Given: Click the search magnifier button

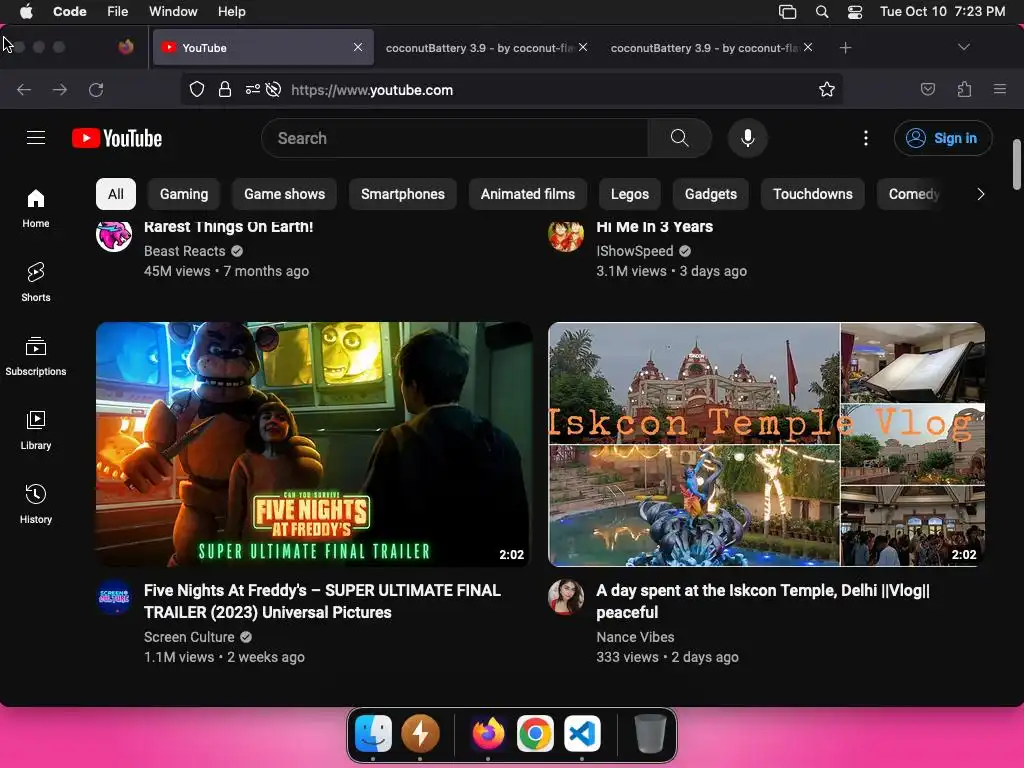Looking at the screenshot, I should pyautogui.click(x=679, y=138).
